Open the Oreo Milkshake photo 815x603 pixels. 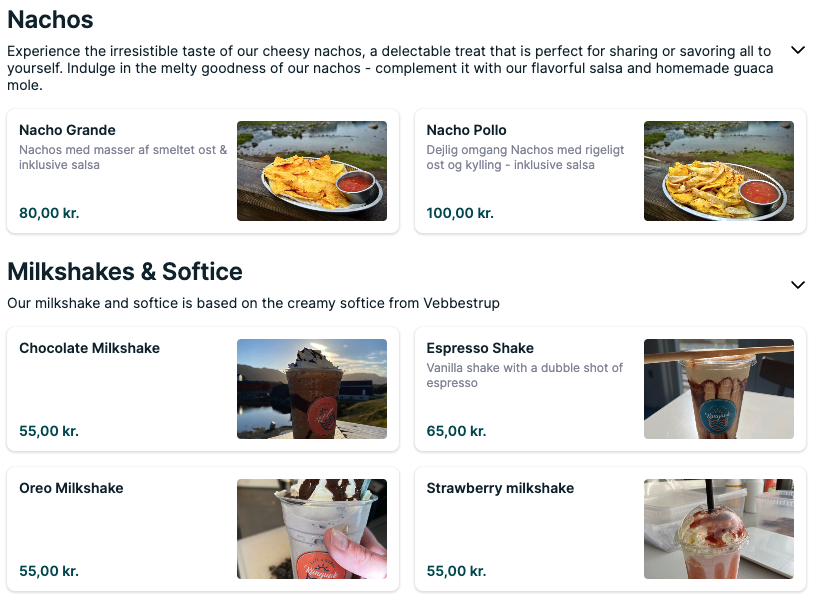coord(312,529)
